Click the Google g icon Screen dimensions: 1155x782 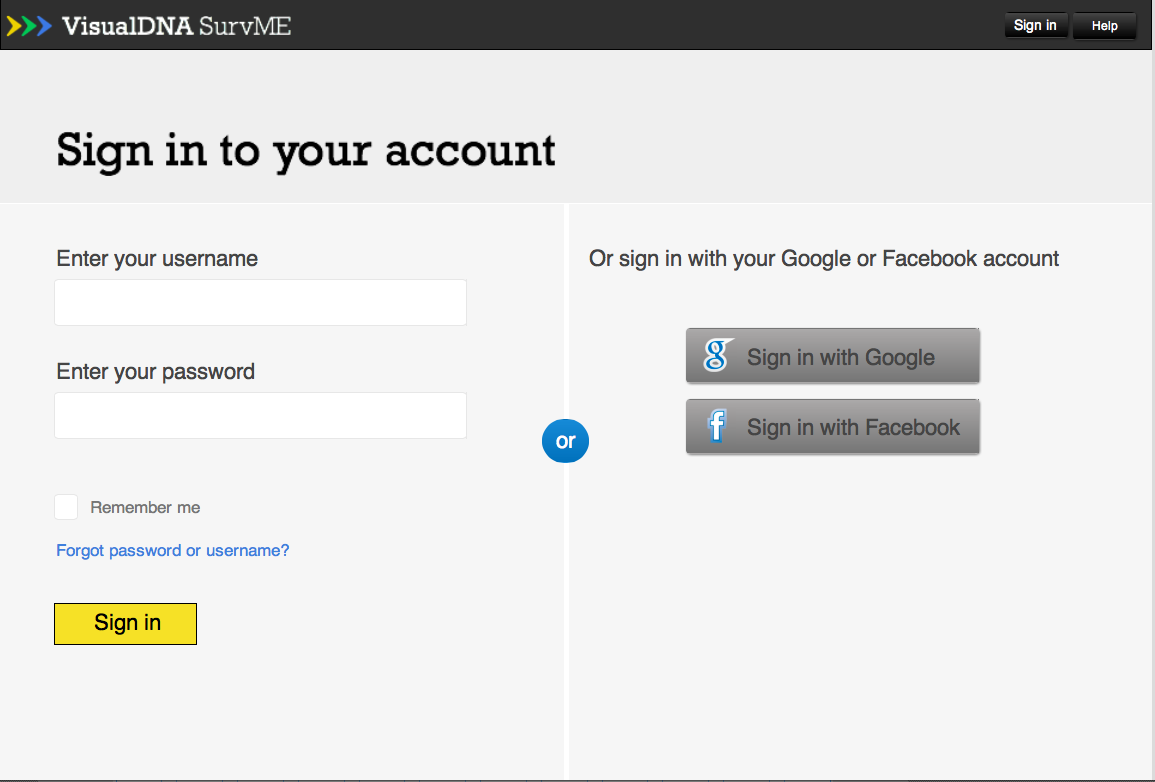[717, 356]
